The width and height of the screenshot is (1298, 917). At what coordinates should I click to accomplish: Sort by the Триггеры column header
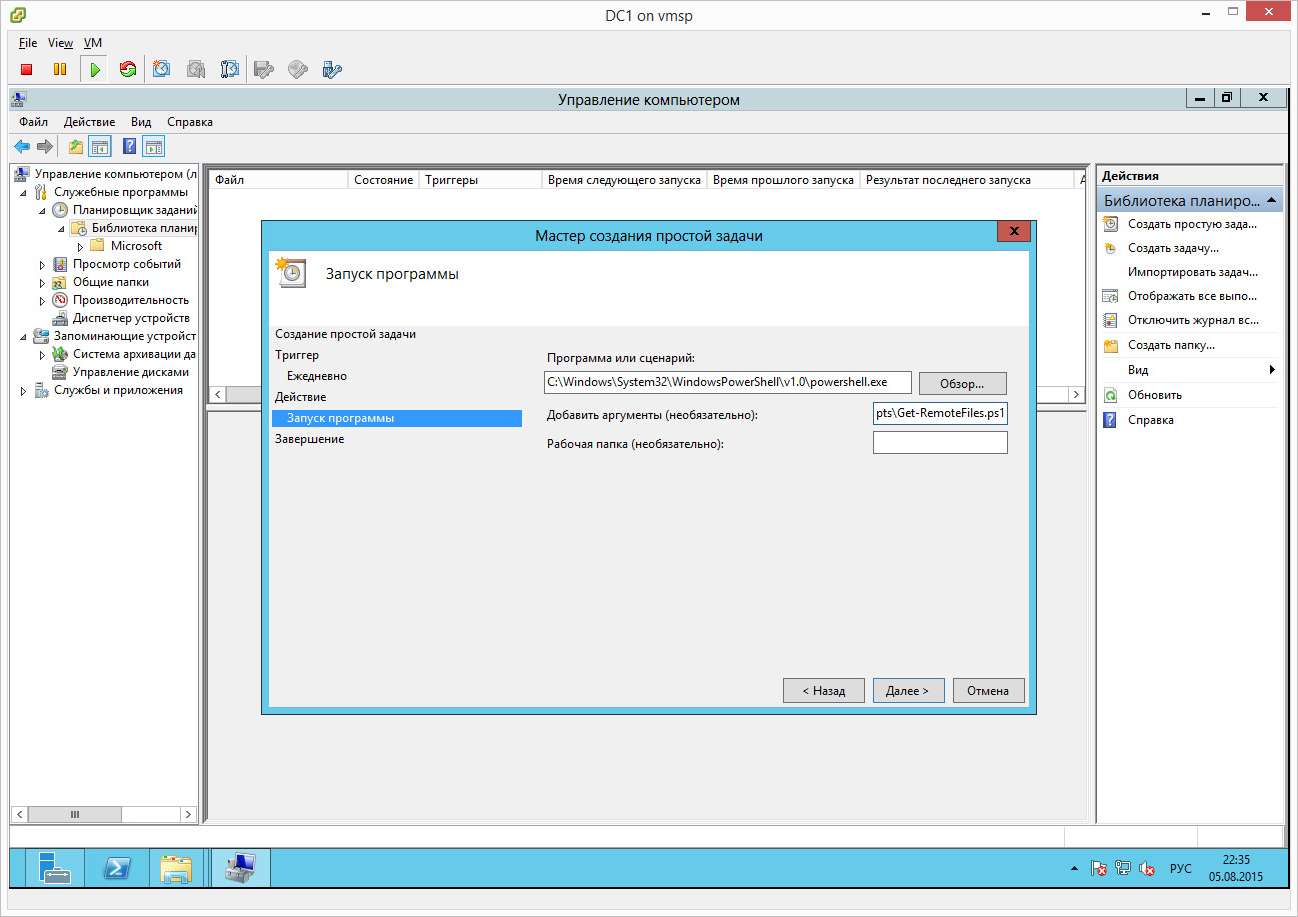pyautogui.click(x=479, y=180)
